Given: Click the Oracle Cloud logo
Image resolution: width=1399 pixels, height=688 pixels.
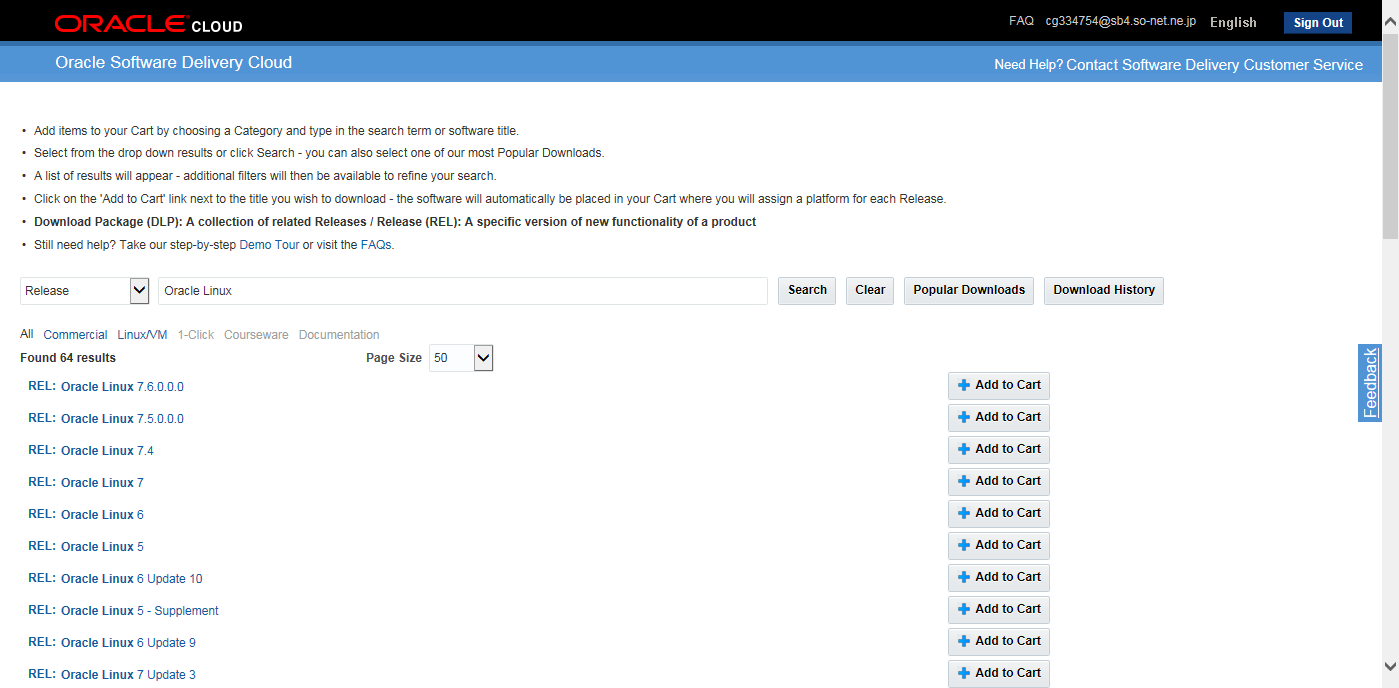Looking at the screenshot, I should point(146,21).
